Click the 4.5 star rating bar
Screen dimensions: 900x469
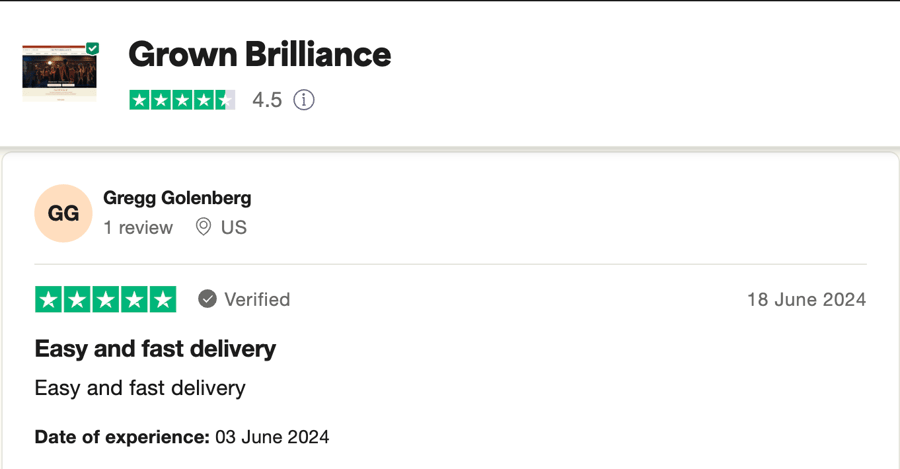[182, 100]
